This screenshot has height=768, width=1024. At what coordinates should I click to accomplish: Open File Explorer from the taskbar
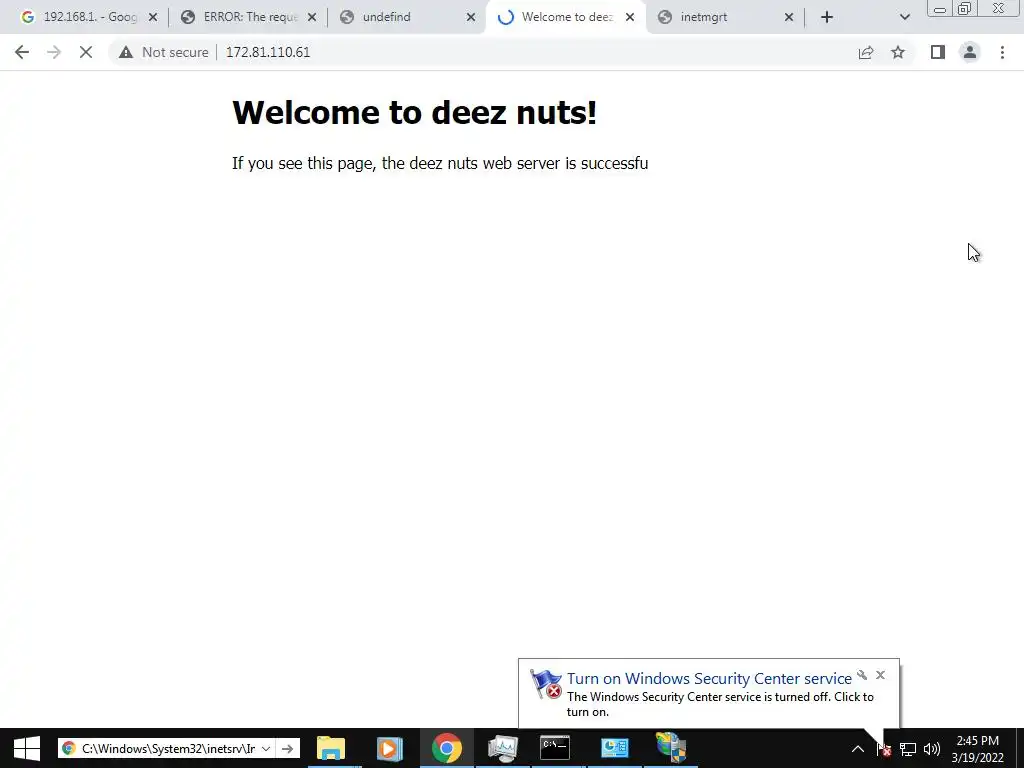[331, 748]
